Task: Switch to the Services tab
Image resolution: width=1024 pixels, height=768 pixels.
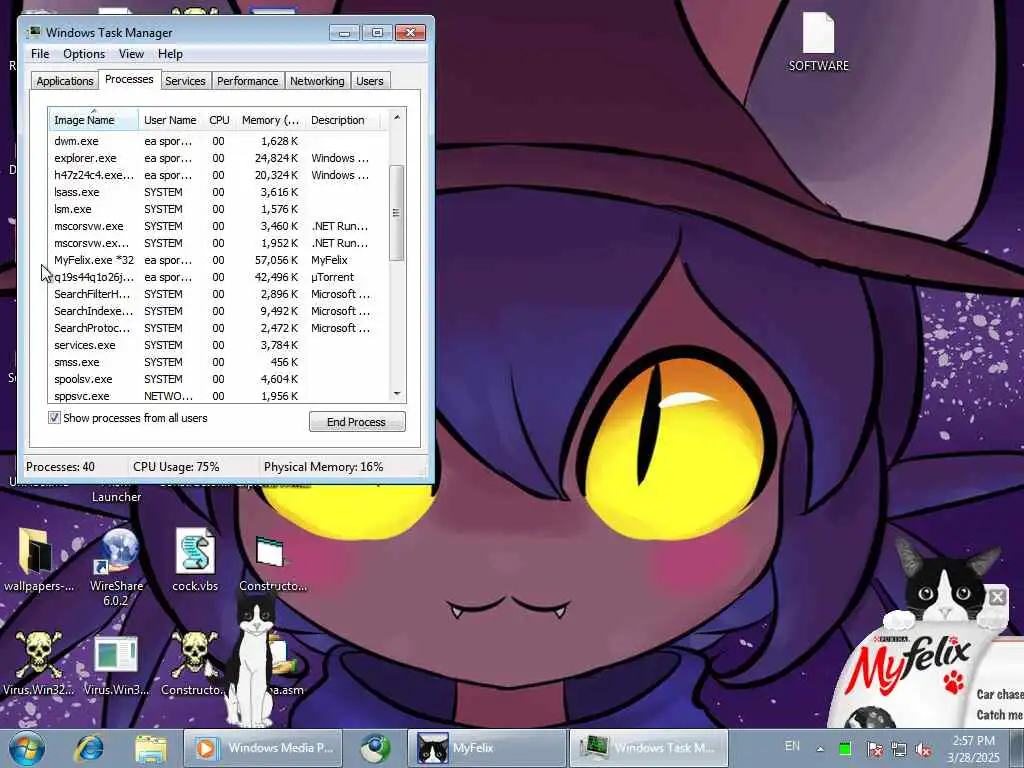Action: pyautogui.click(x=185, y=81)
